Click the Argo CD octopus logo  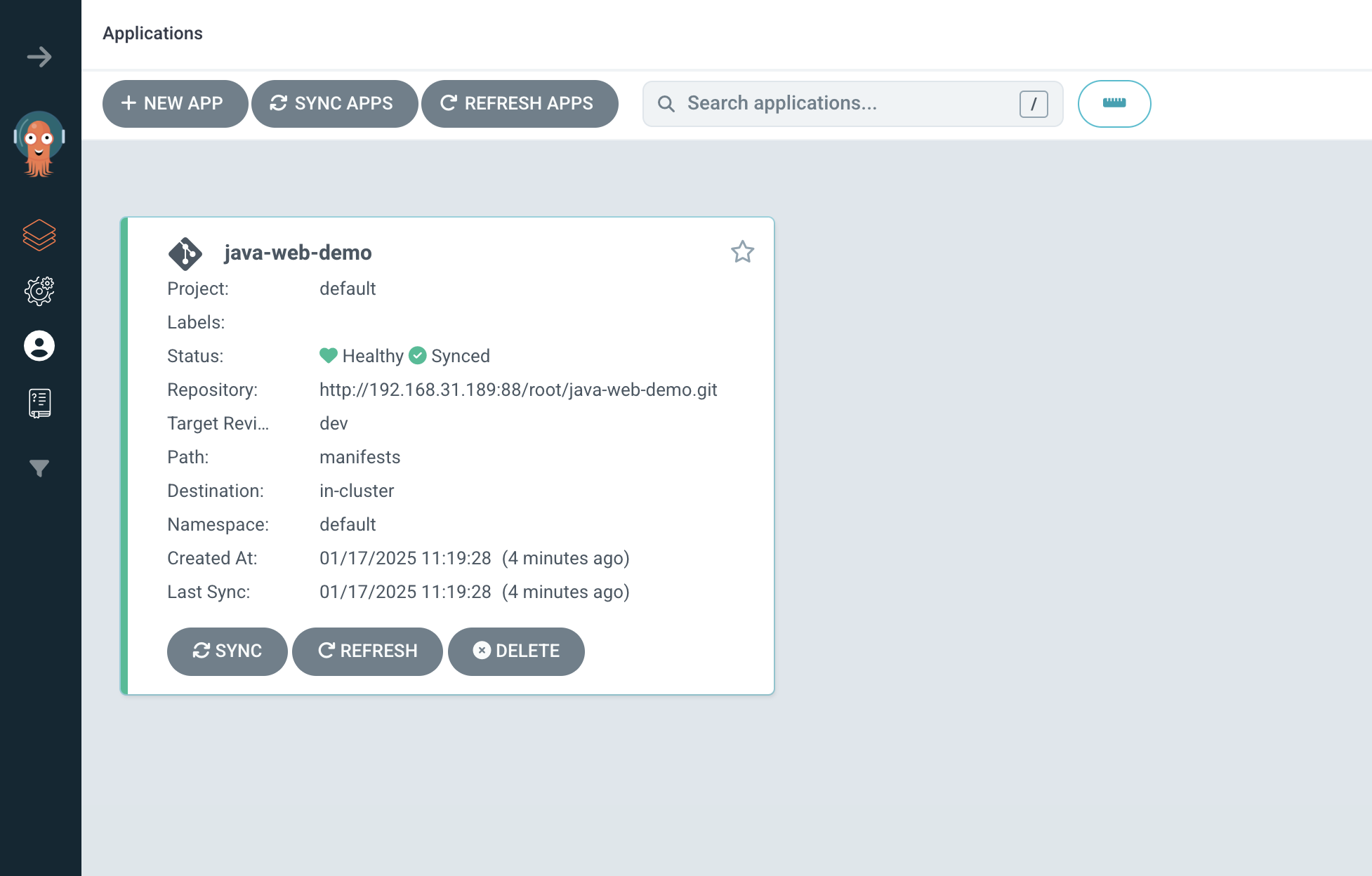point(39,144)
